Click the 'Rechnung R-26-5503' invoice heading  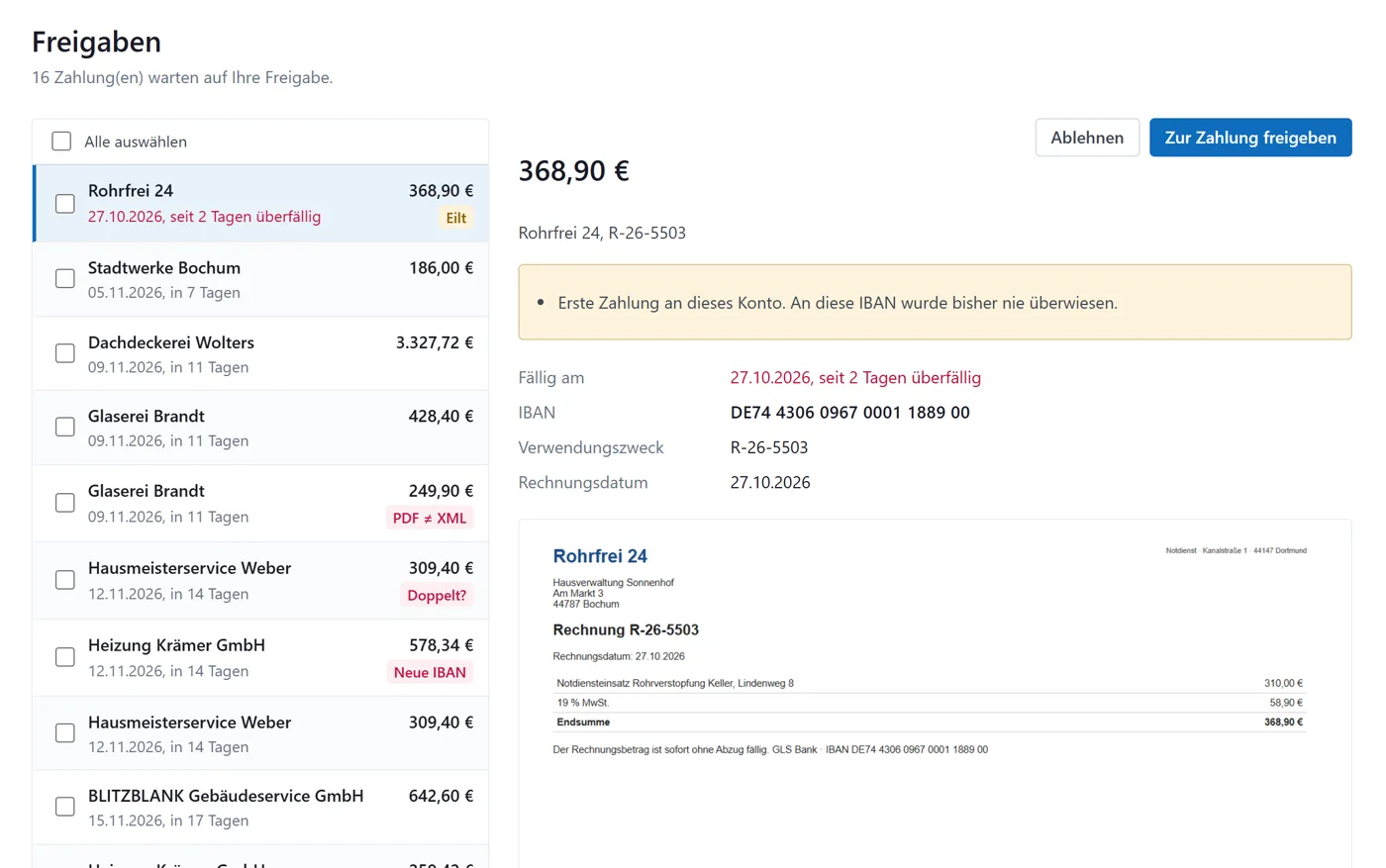[626, 629]
